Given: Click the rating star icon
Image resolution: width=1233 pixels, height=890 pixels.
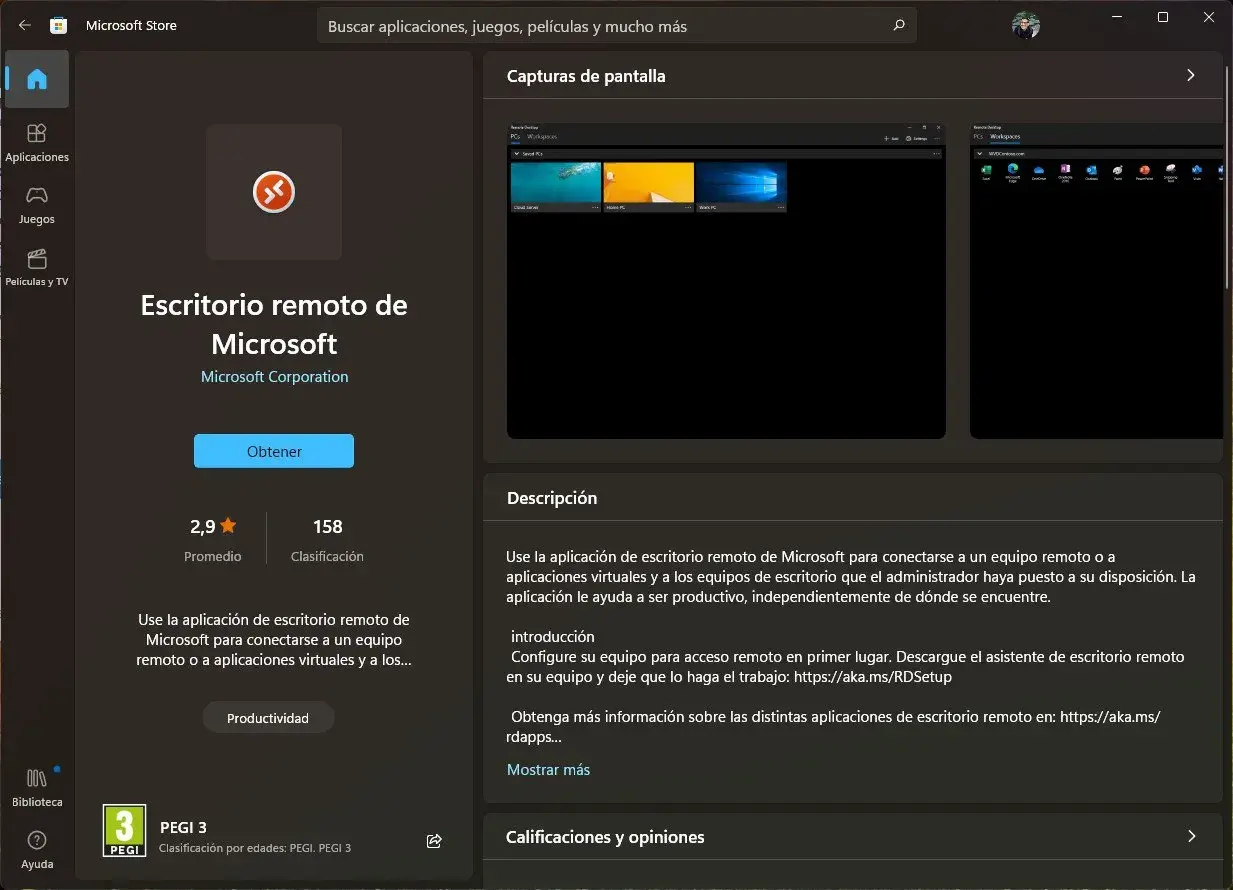Looking at the screenshot, I should (x=228, y=525).
